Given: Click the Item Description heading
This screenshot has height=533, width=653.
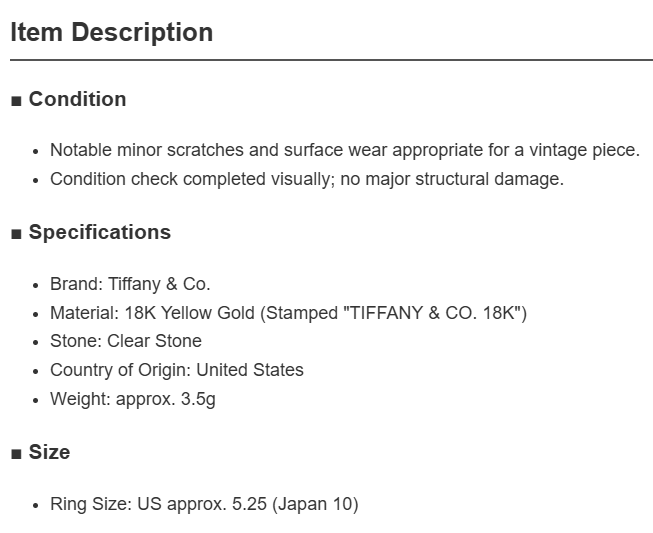Looking at the screenshot, I should (x=112, y=32).
